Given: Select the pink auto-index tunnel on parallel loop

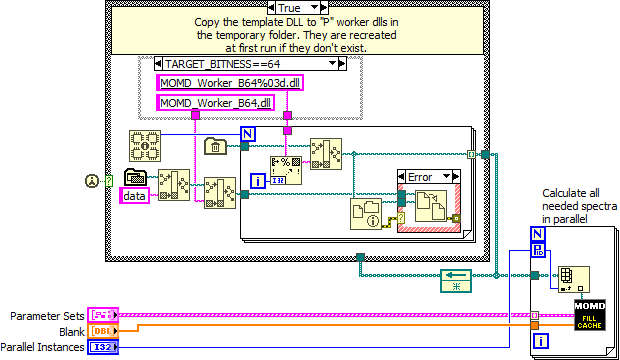Looking at the screenshot, I should tap(535, 315).
